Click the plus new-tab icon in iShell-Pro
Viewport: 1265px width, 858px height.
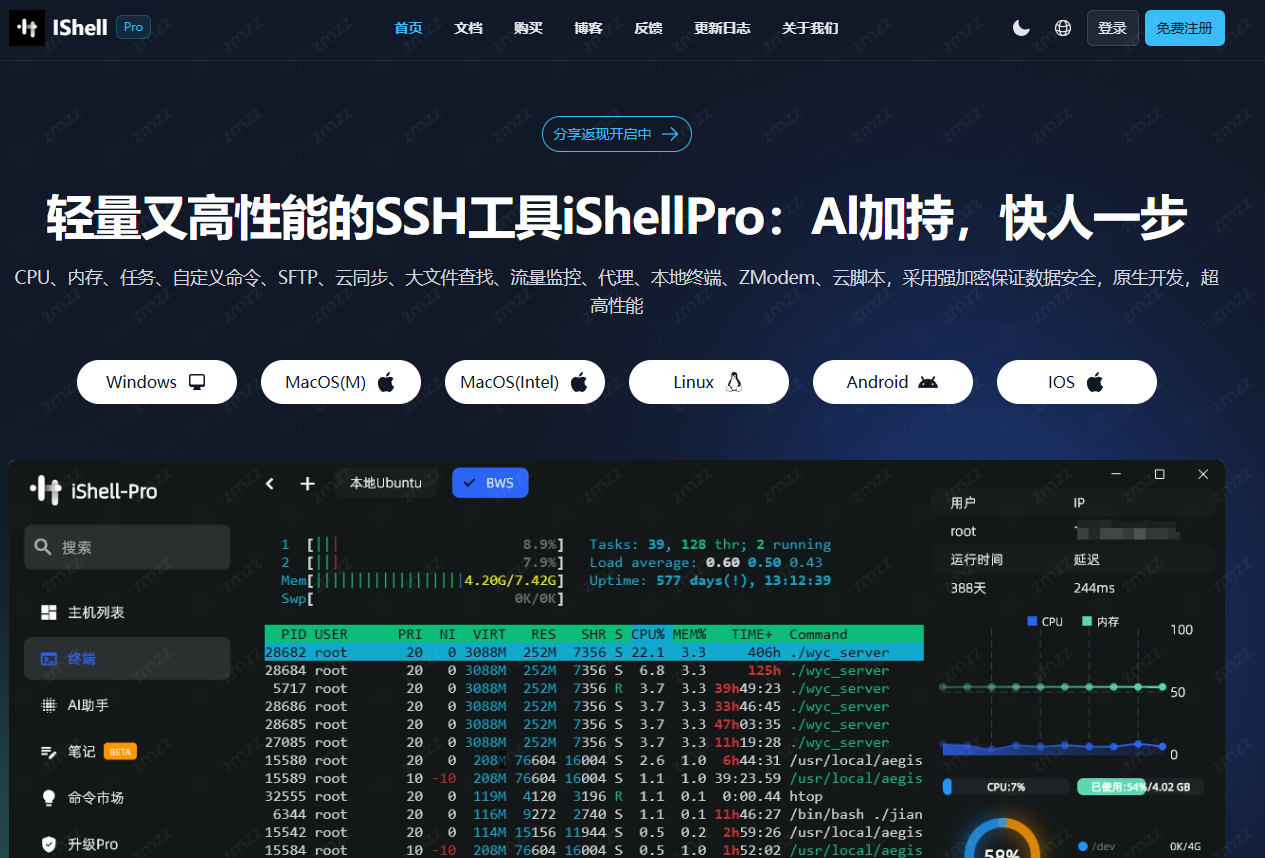[x=307, y=484]
